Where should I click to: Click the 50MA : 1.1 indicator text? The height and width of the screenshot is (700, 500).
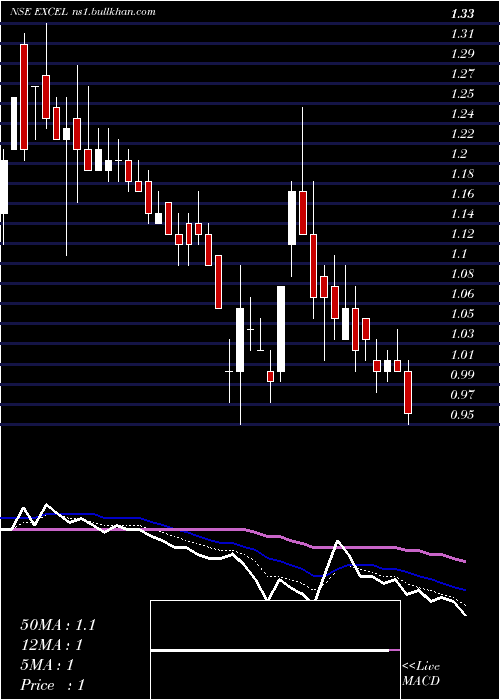[x=58, y=625]
